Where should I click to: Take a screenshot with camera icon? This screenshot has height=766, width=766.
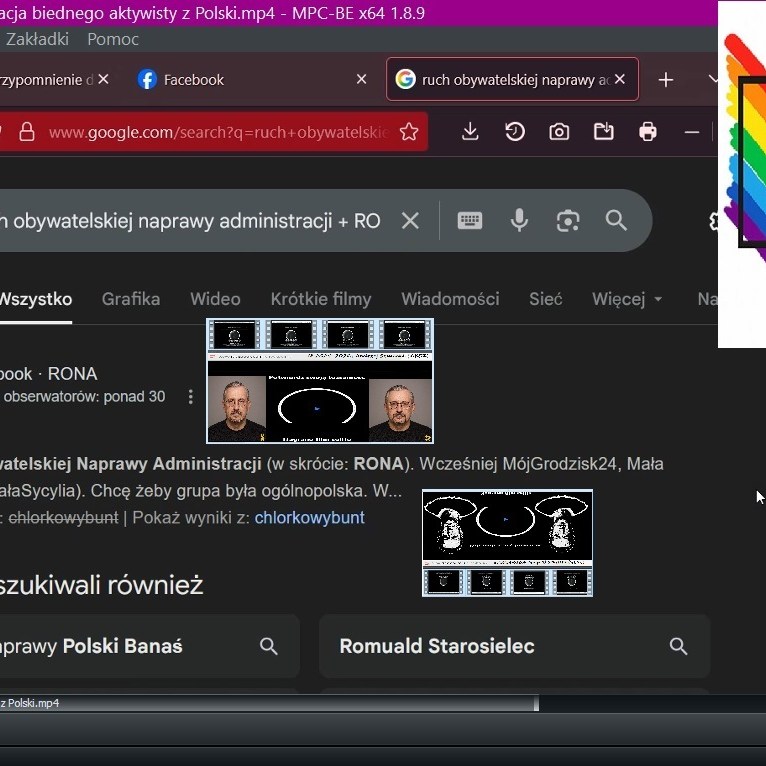559,132
